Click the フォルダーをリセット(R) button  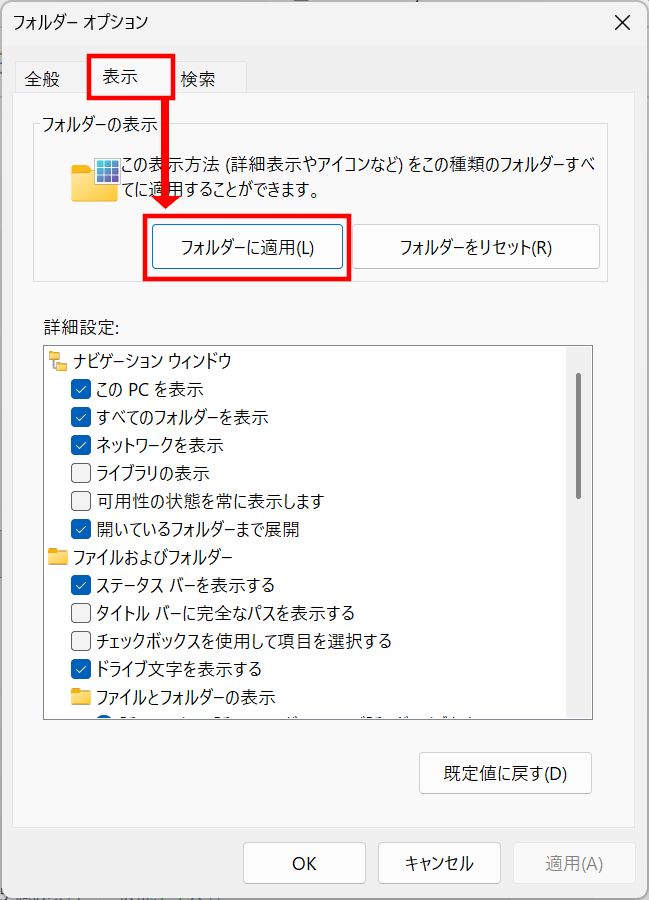pyautogui.click(x=476, y=247)
